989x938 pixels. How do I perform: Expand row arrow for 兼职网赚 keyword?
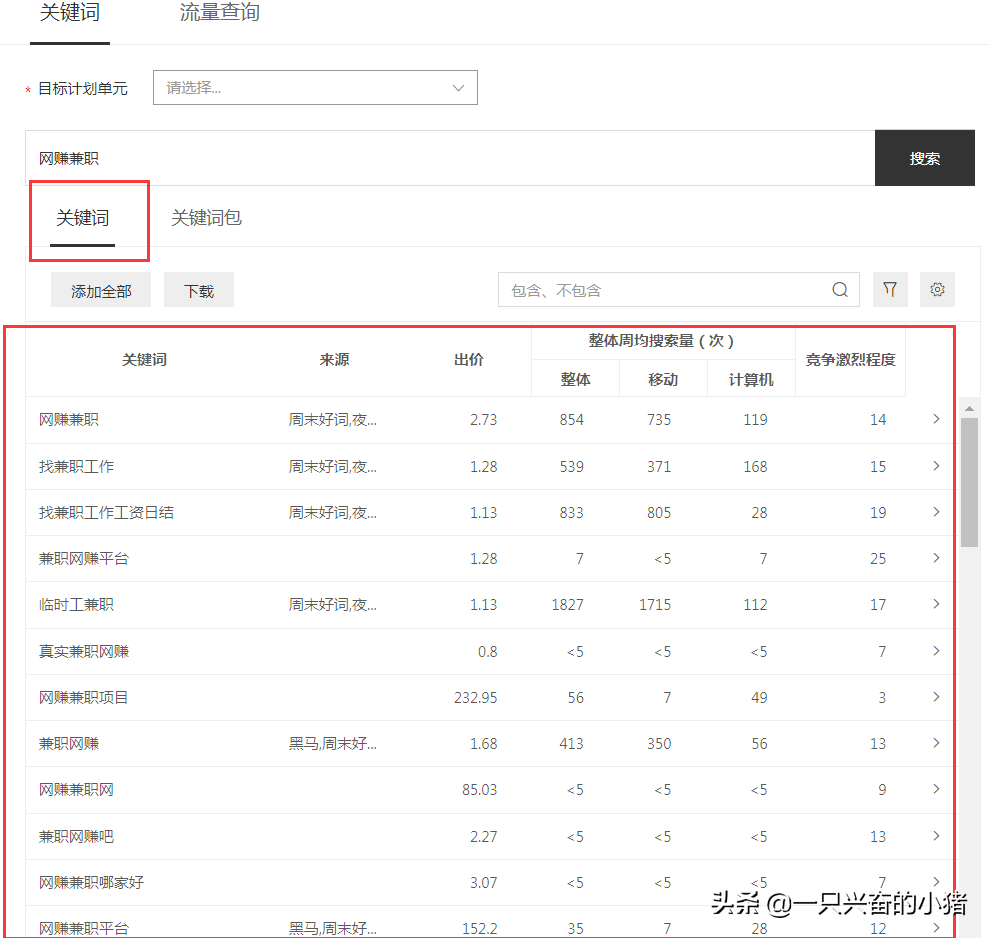click(x=936, y=742)
